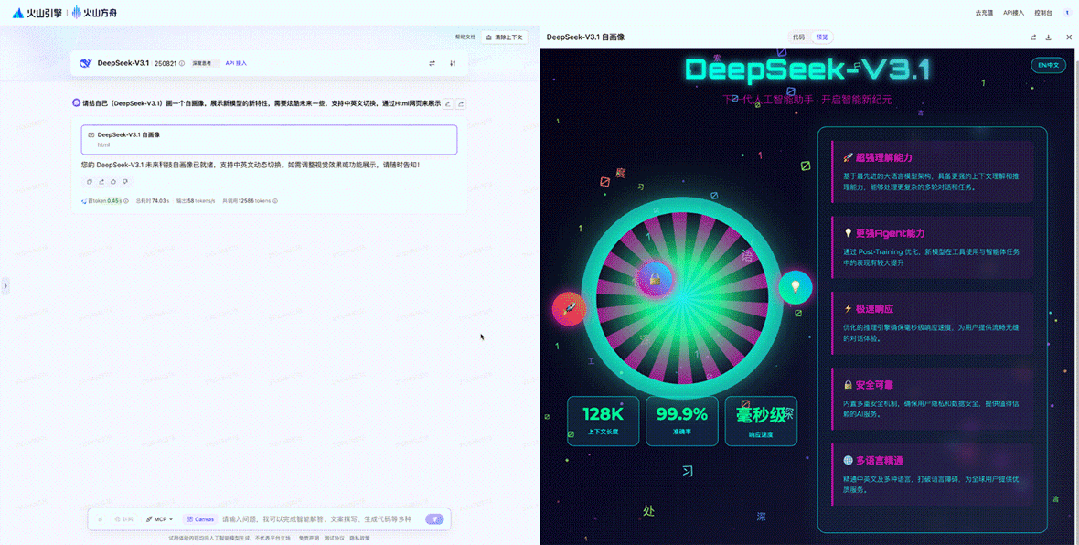Image resolution: width=1079 pixels, height=545 pixels.
Task: Share the assistant reply
Action: [102, 182]
